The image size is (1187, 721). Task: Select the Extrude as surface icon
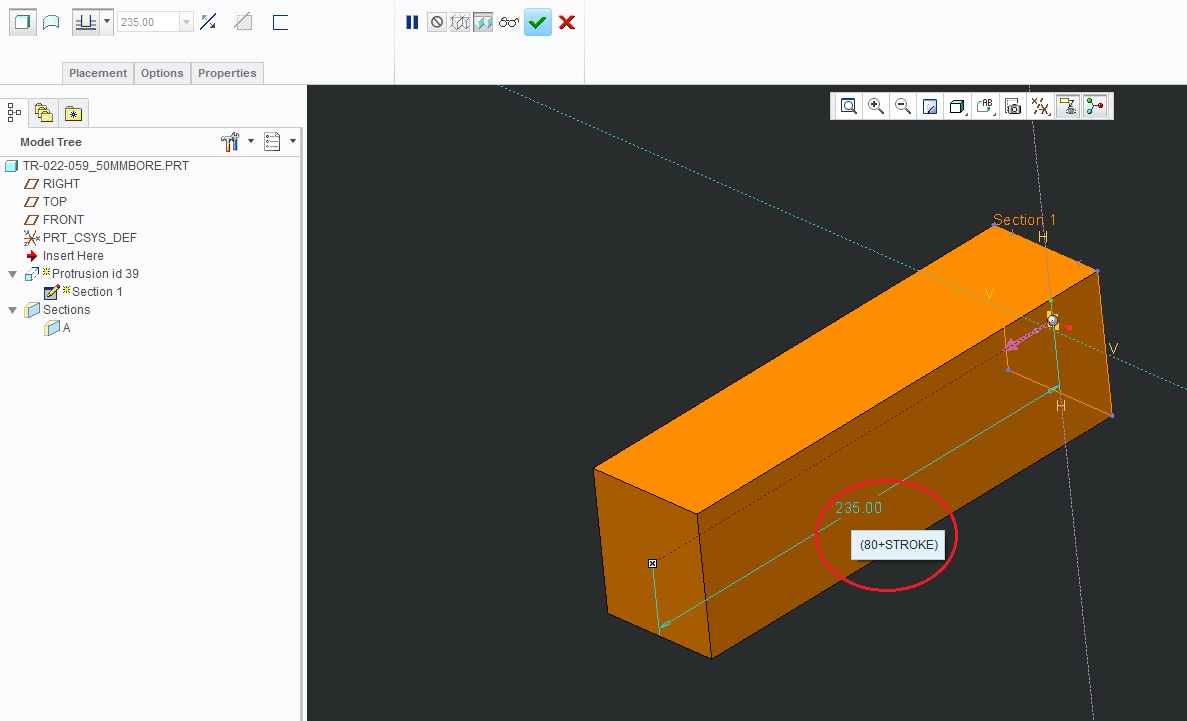click(51, 21)
